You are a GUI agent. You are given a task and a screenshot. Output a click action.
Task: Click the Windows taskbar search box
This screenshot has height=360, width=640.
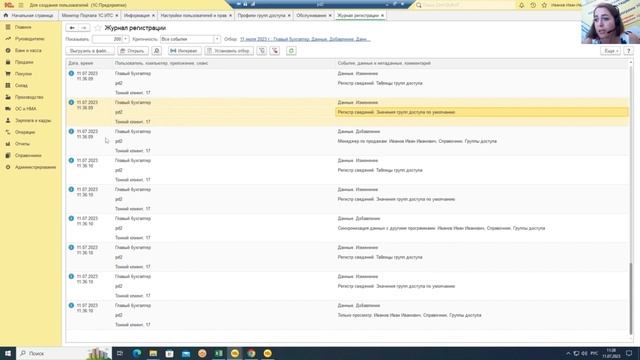tap(63, 353)
